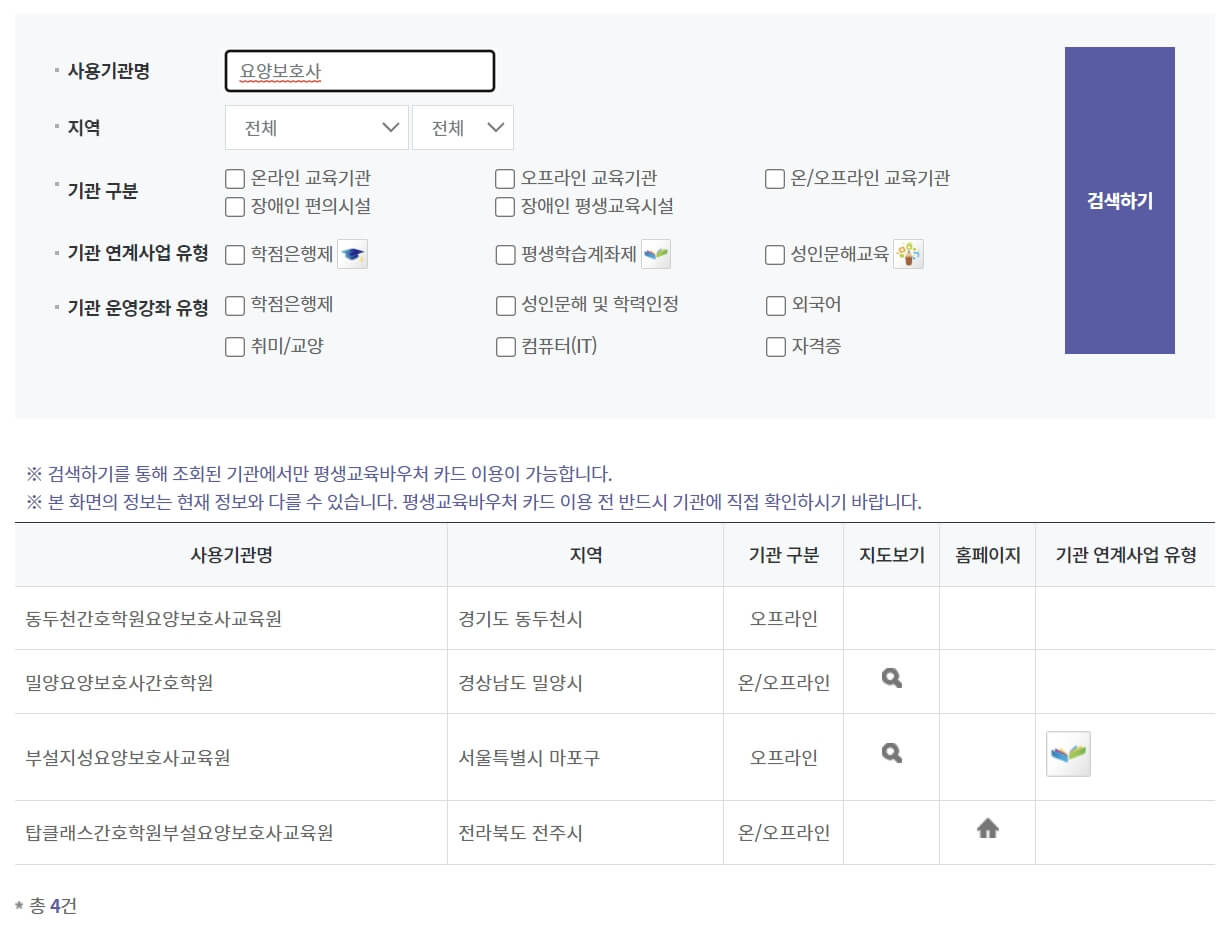This screenshot has width=1231, height=932.
Task: Open the second 전체 district dropdown
Action: [x=462, y=127]
